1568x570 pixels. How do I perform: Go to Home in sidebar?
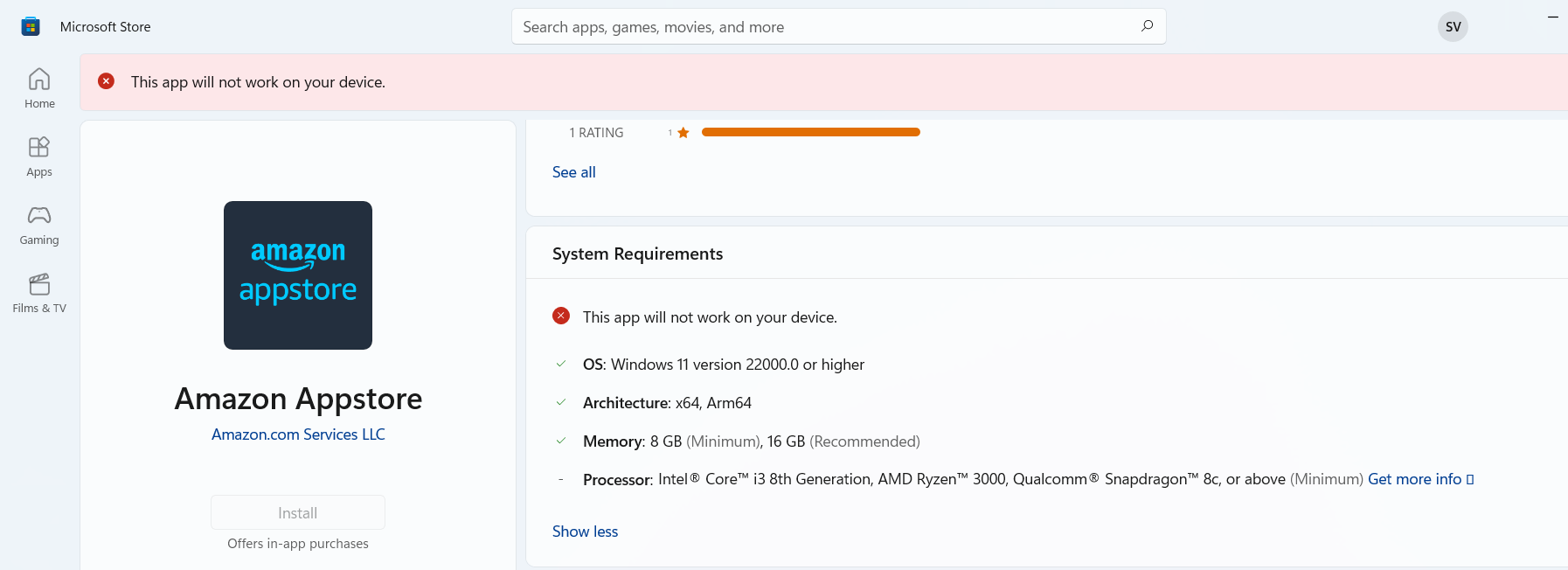tap(39, 88)
